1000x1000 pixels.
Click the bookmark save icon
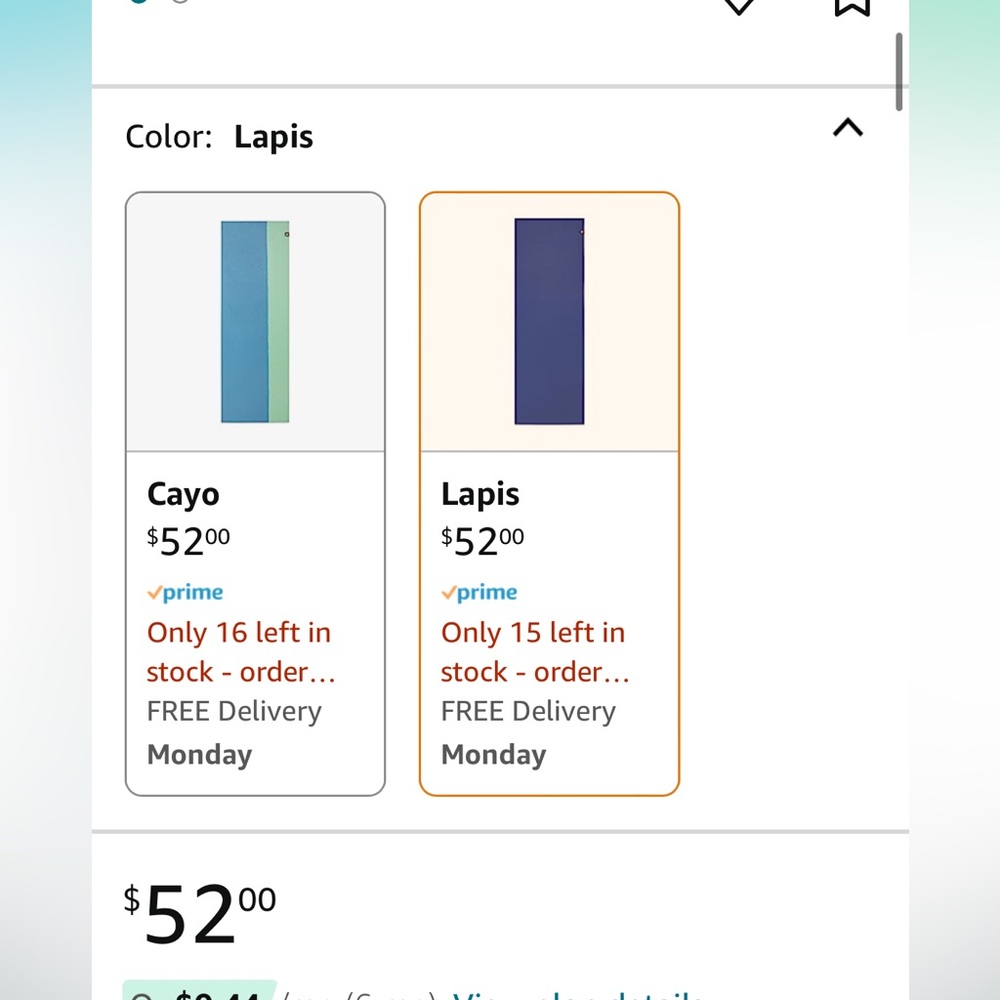click(x=852, y=5)
